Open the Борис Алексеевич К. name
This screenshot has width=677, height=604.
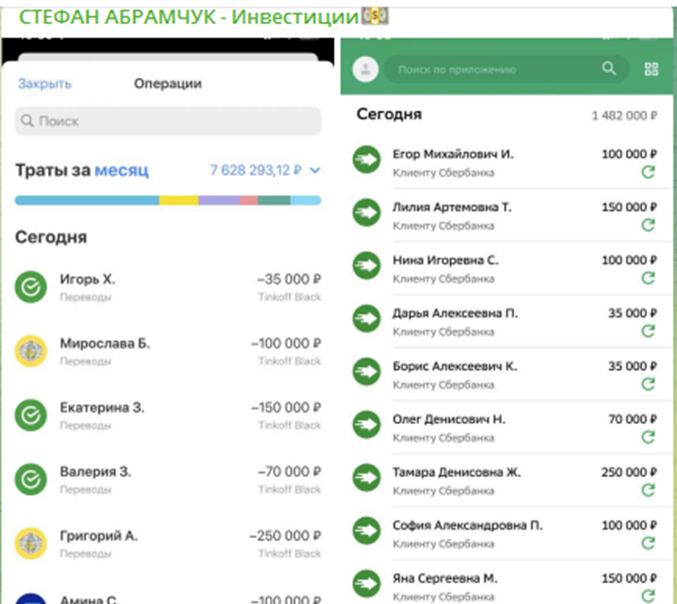(x=455, y=367)
